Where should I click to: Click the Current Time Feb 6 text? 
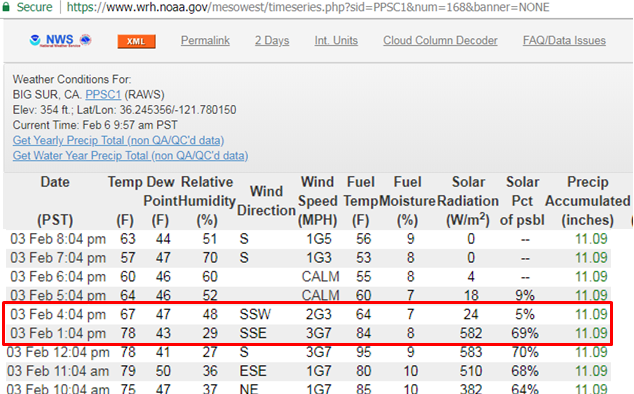point(95,125)
